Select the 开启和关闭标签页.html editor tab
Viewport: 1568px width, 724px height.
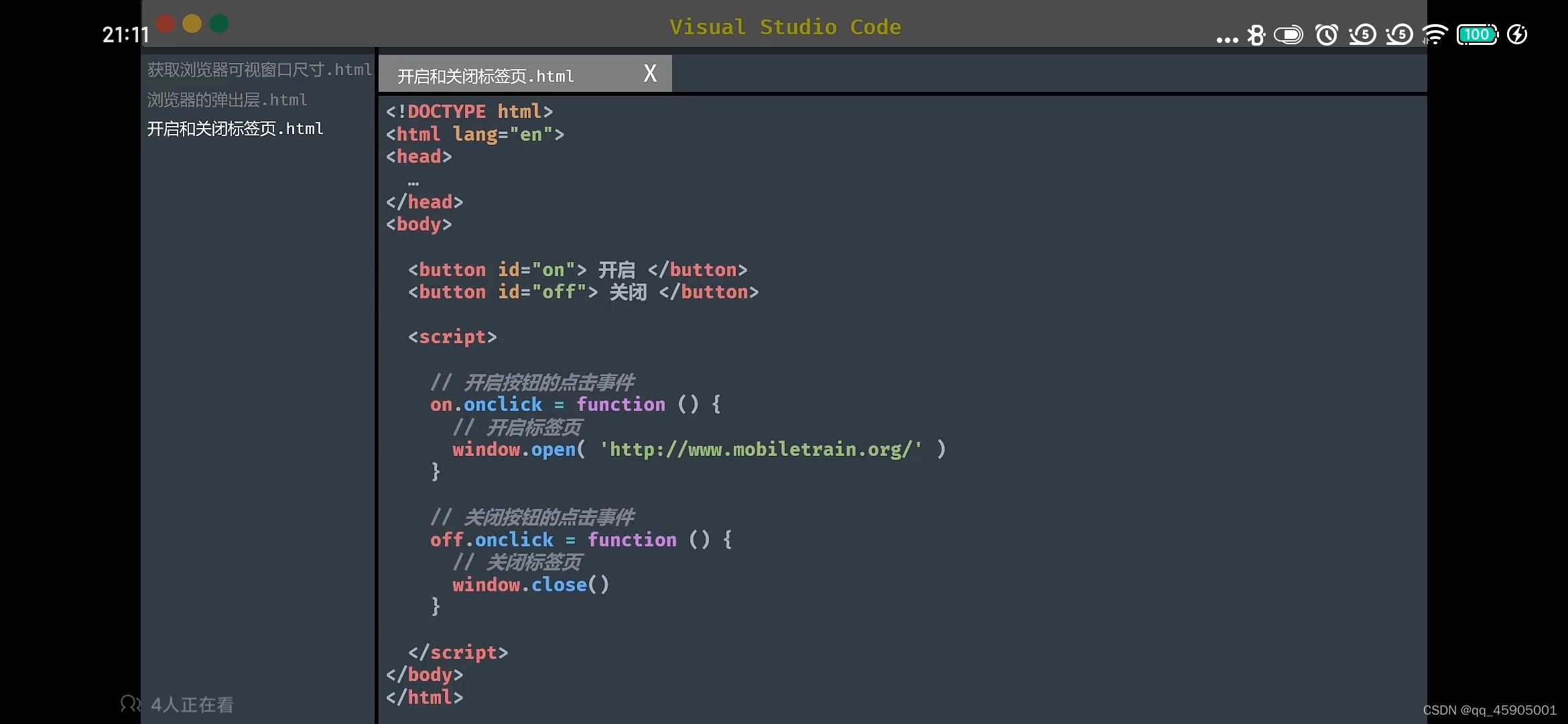pyautogui.click(x=486, y=76)
